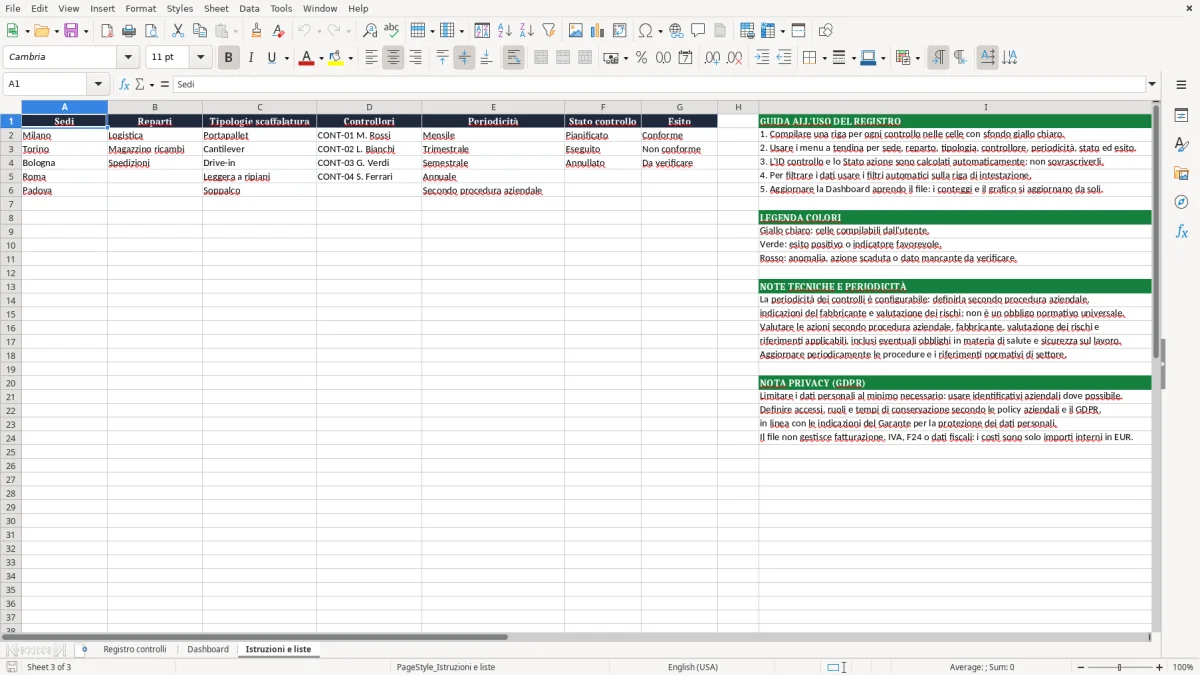This screenshot has height=675, width=1200.
Task: Apply the red Font Color swatch
Action: click(306, 58)
